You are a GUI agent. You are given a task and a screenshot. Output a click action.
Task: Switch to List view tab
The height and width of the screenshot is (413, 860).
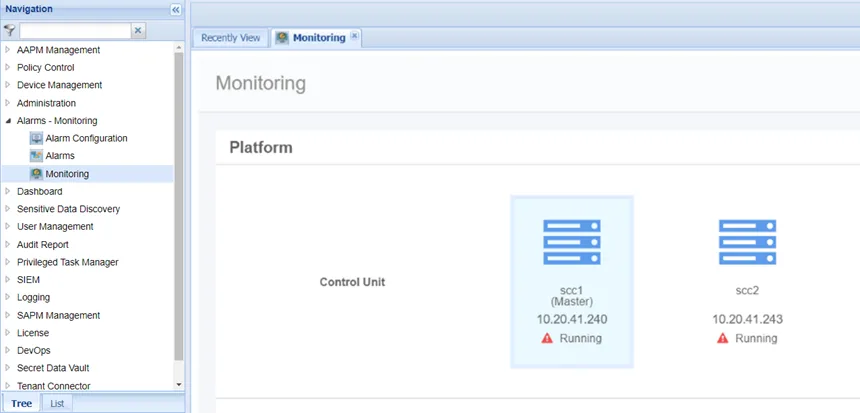coord(57,403)
